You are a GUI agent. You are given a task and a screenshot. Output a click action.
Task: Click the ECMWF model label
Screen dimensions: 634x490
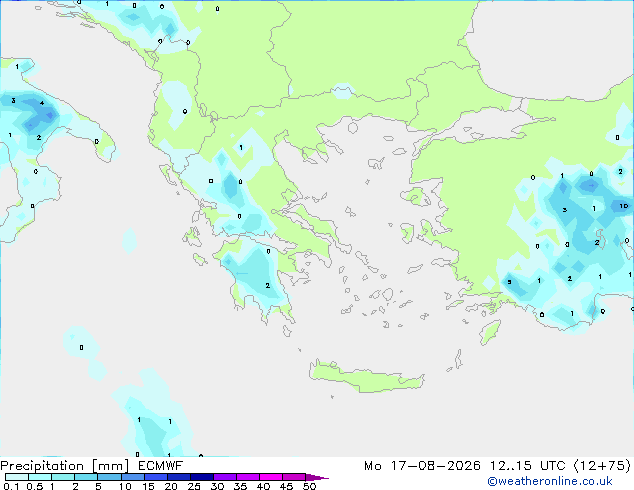tap(161, 466)
